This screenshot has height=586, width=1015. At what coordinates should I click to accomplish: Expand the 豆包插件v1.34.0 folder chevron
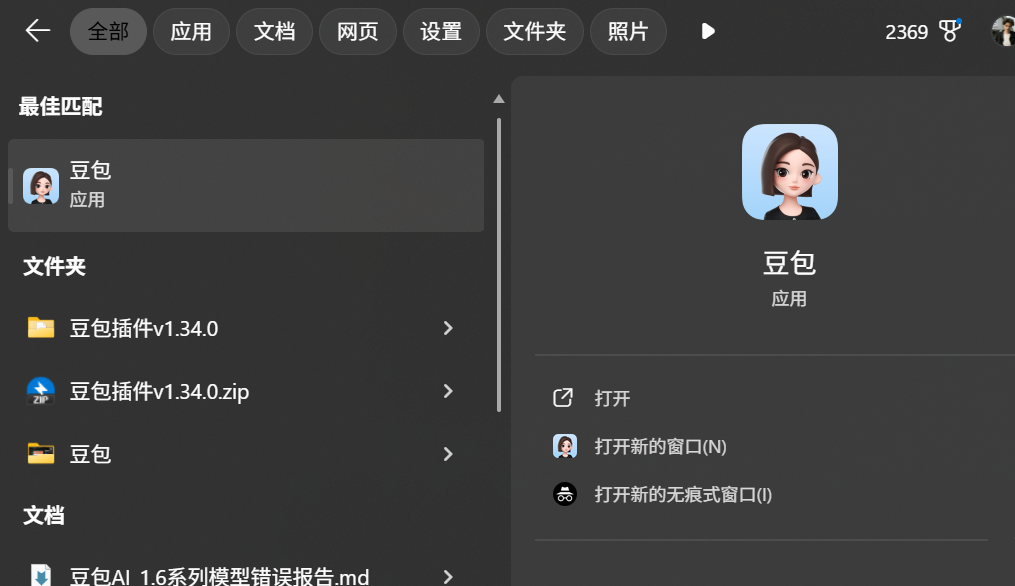point(448,328)
